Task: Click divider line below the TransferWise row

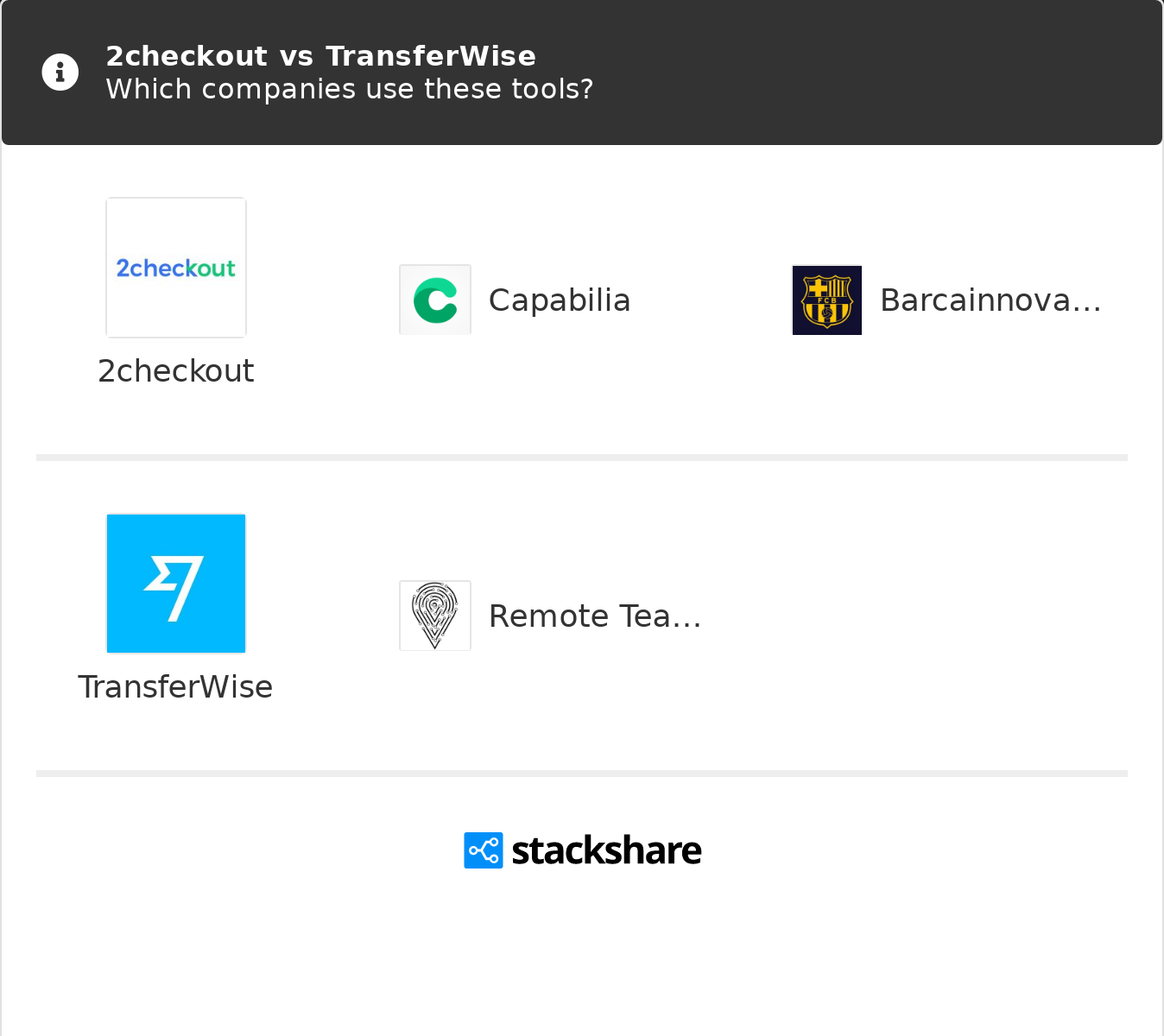Action: tap(582, 774)
